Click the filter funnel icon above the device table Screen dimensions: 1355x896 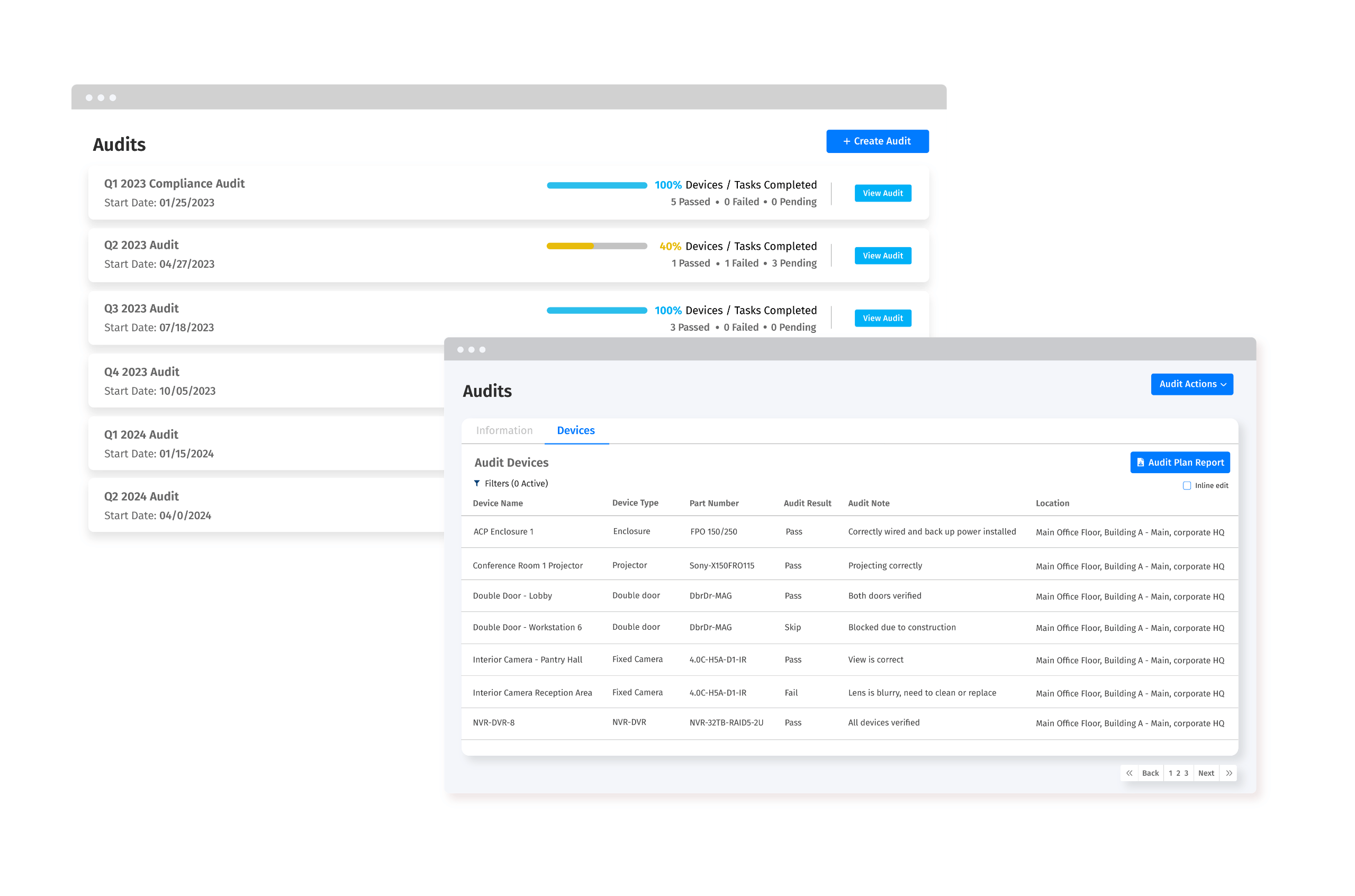click(477, 483)
